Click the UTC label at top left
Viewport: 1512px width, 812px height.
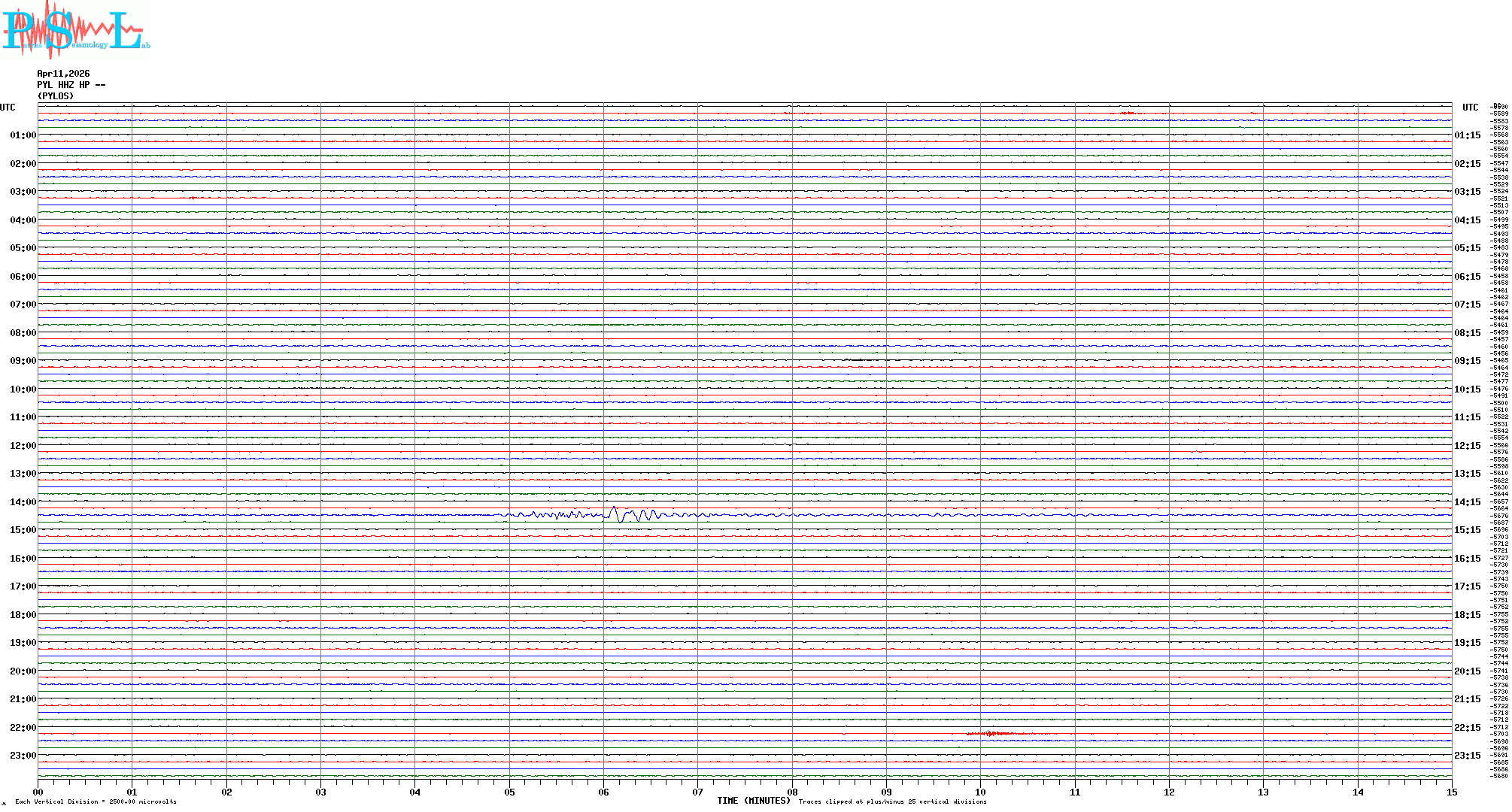(8, 108)
